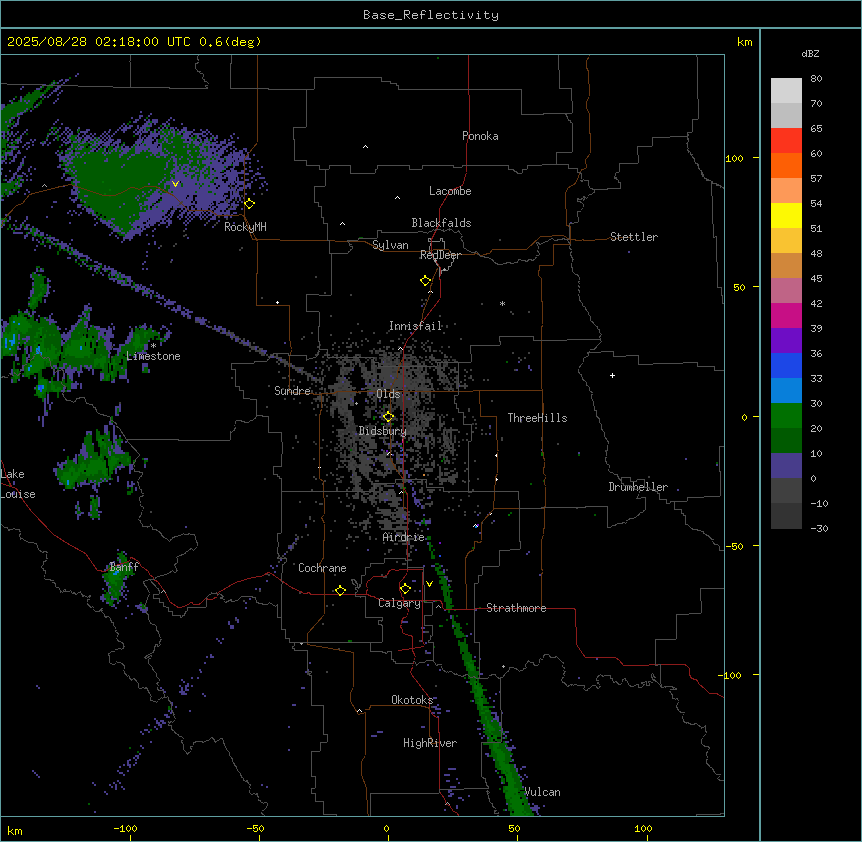
Task: Click the Cochrane label
Action: (x=322, y=568)
